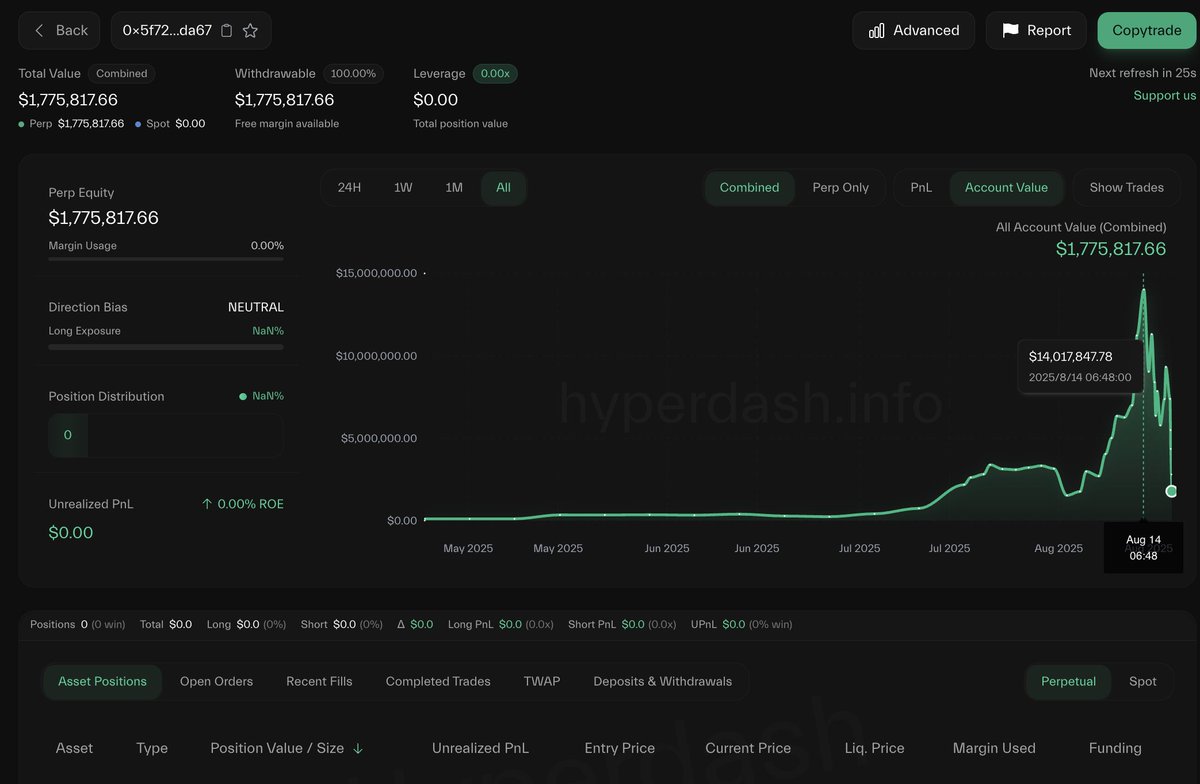Select the 1W chart range
Viewport: 1200px width, 784px height.
pos(403,187)
